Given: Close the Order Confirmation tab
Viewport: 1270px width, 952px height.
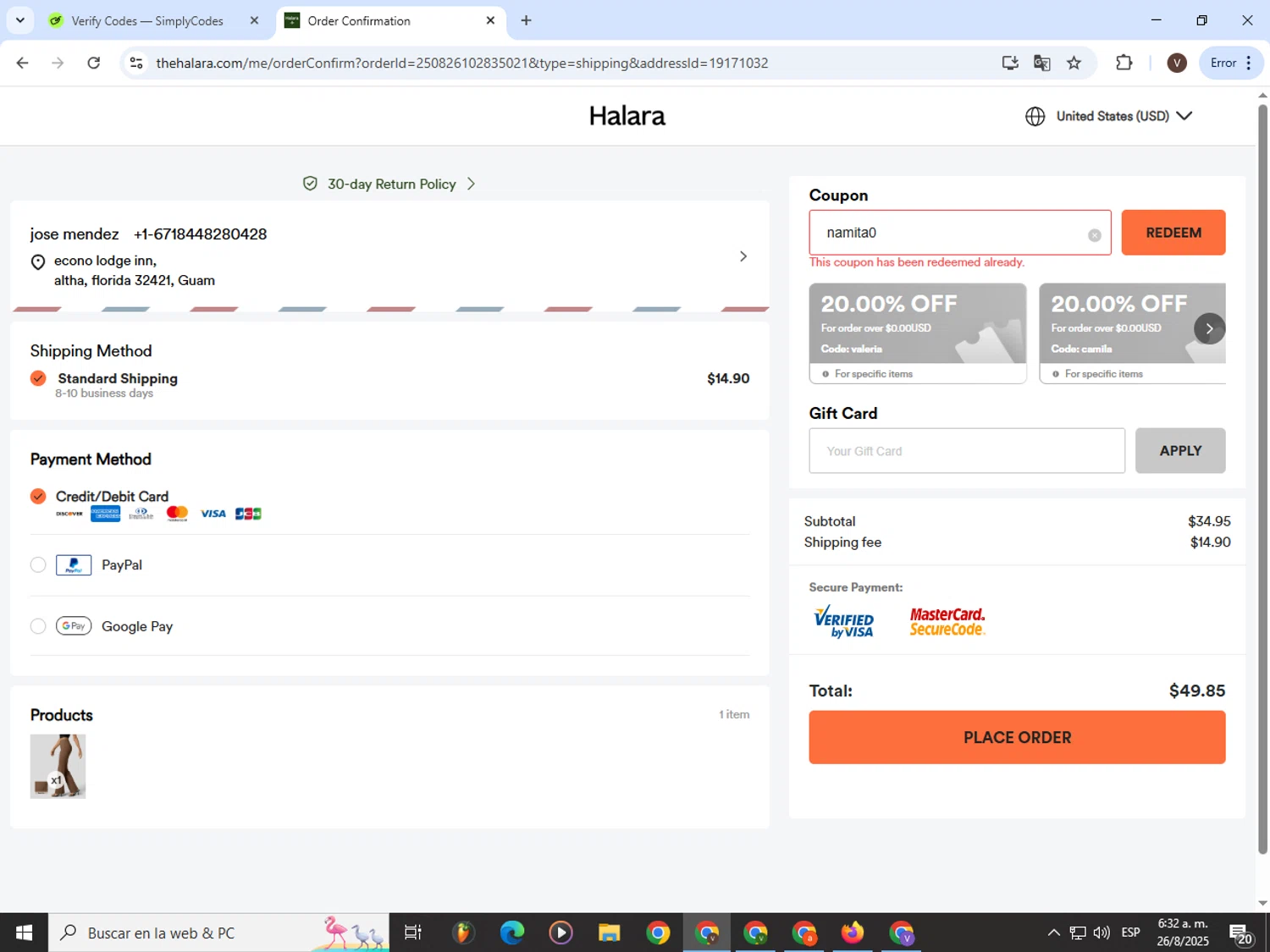Looking at the screenshot, I should (490, 21).
